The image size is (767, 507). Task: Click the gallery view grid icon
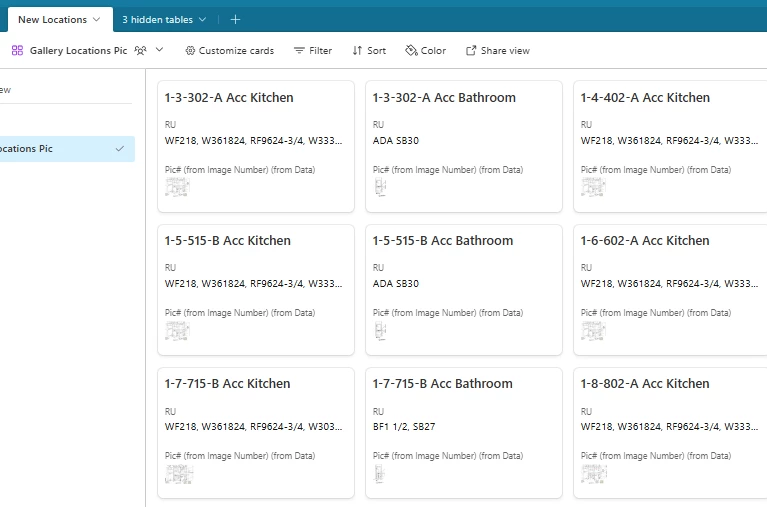pyautogui.click(x=18, y=50)
